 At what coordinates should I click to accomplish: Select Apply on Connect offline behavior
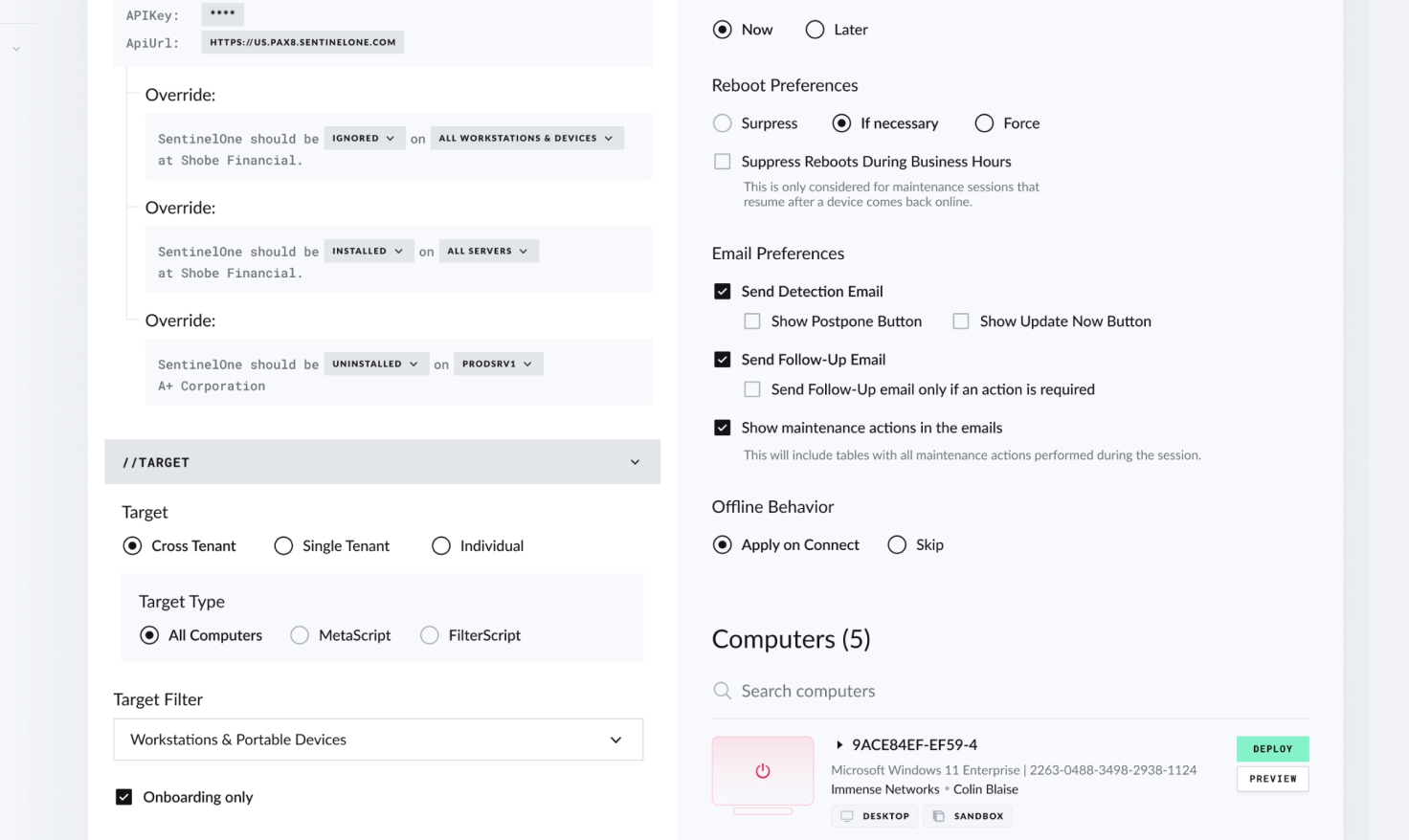point(723,544)
